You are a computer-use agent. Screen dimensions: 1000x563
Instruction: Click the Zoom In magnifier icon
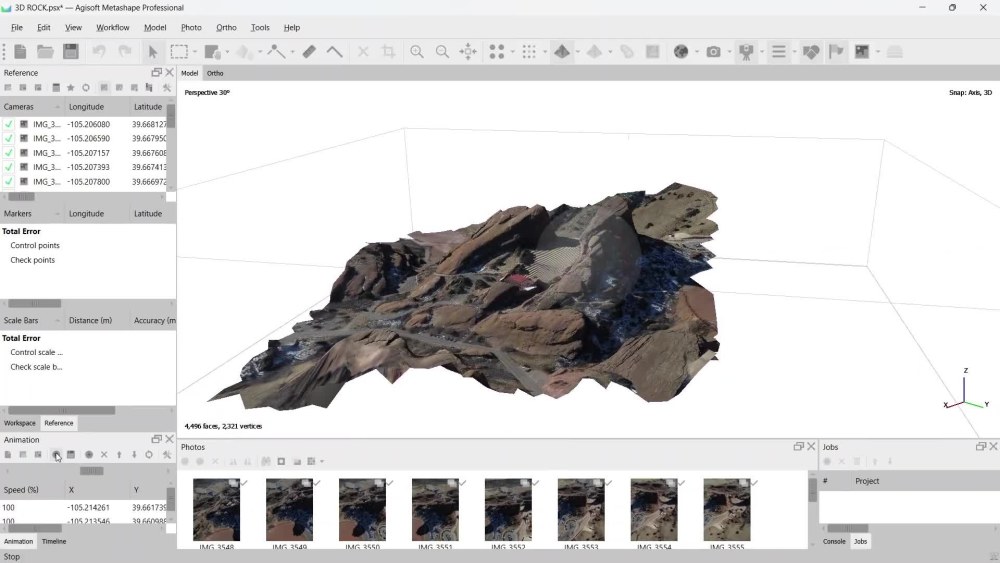click(416, 52)
